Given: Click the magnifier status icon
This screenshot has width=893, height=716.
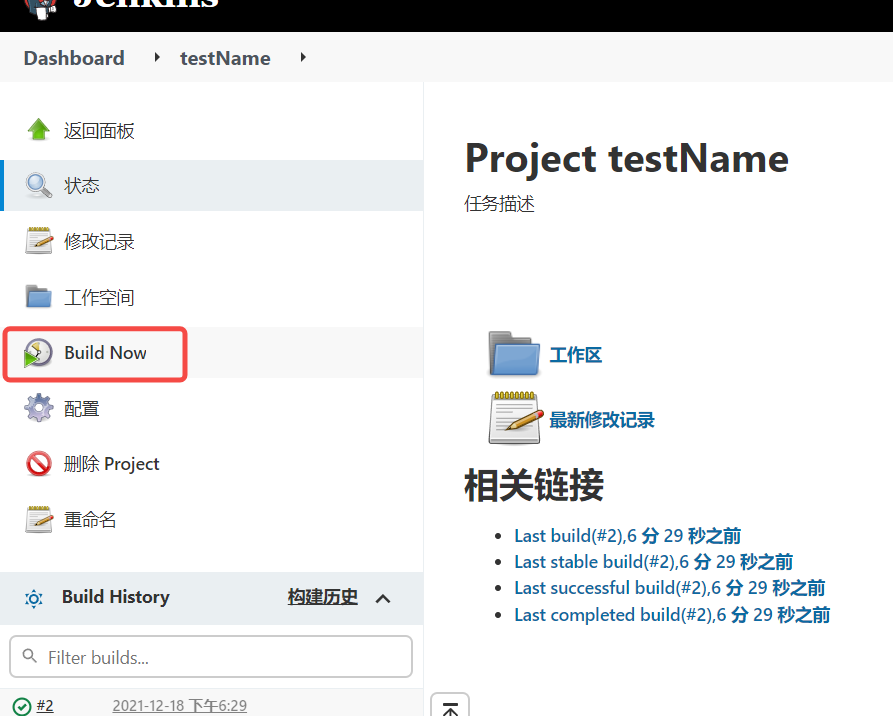Looking at the screenshot, I should coord(39,186).
